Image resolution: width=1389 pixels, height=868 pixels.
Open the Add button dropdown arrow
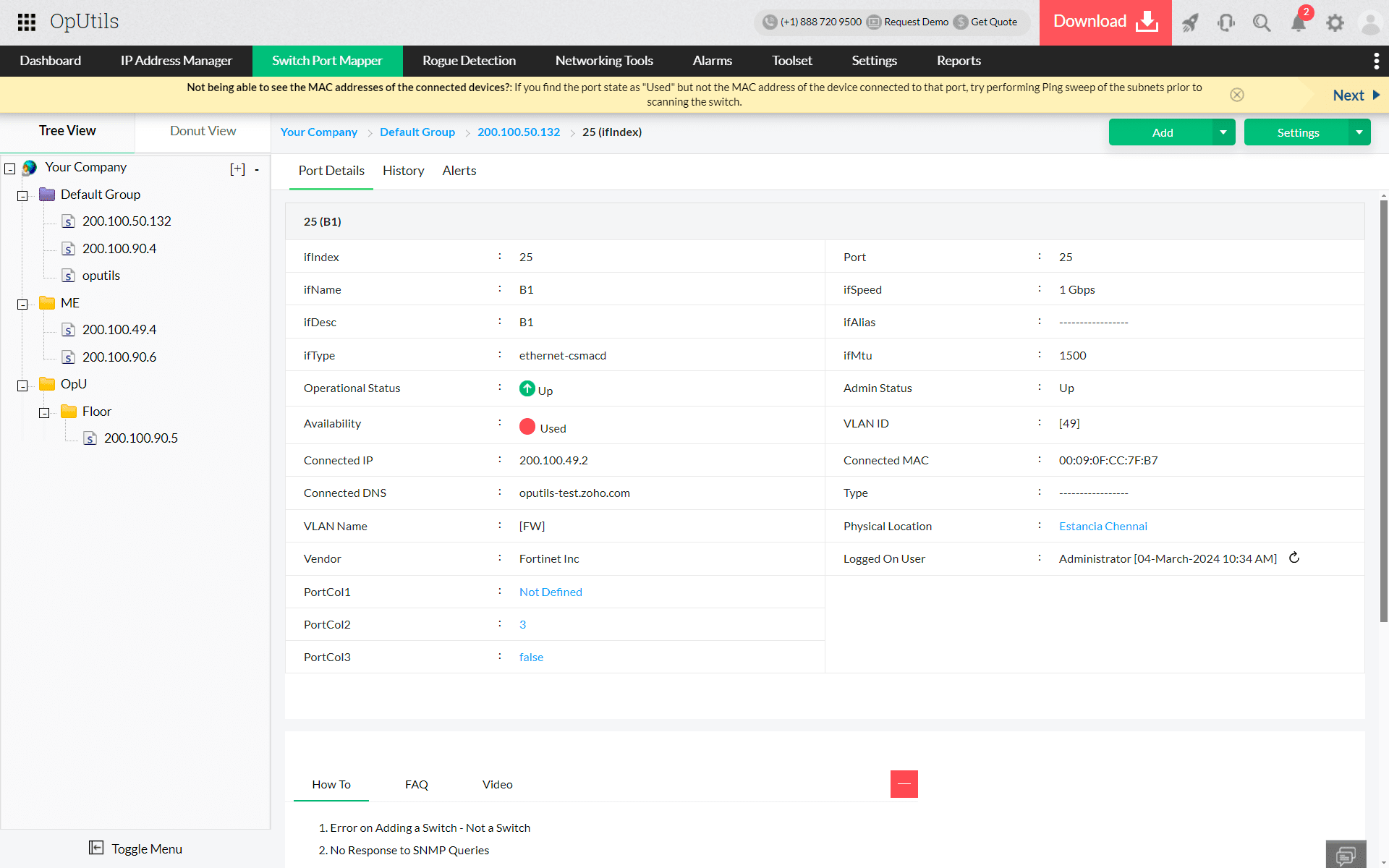coord(1223,132)
